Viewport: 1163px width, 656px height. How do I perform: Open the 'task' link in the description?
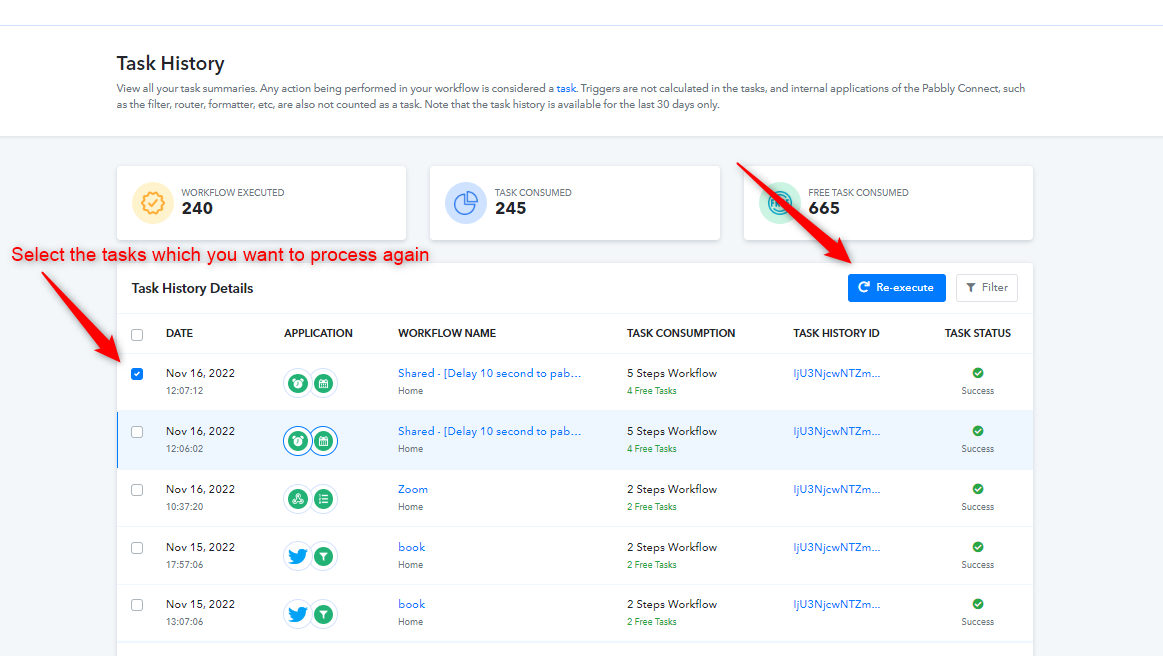click(566, 88)
